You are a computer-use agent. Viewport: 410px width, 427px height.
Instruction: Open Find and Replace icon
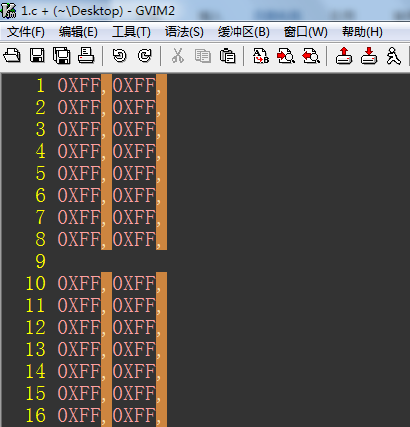(x=261, y=55)
